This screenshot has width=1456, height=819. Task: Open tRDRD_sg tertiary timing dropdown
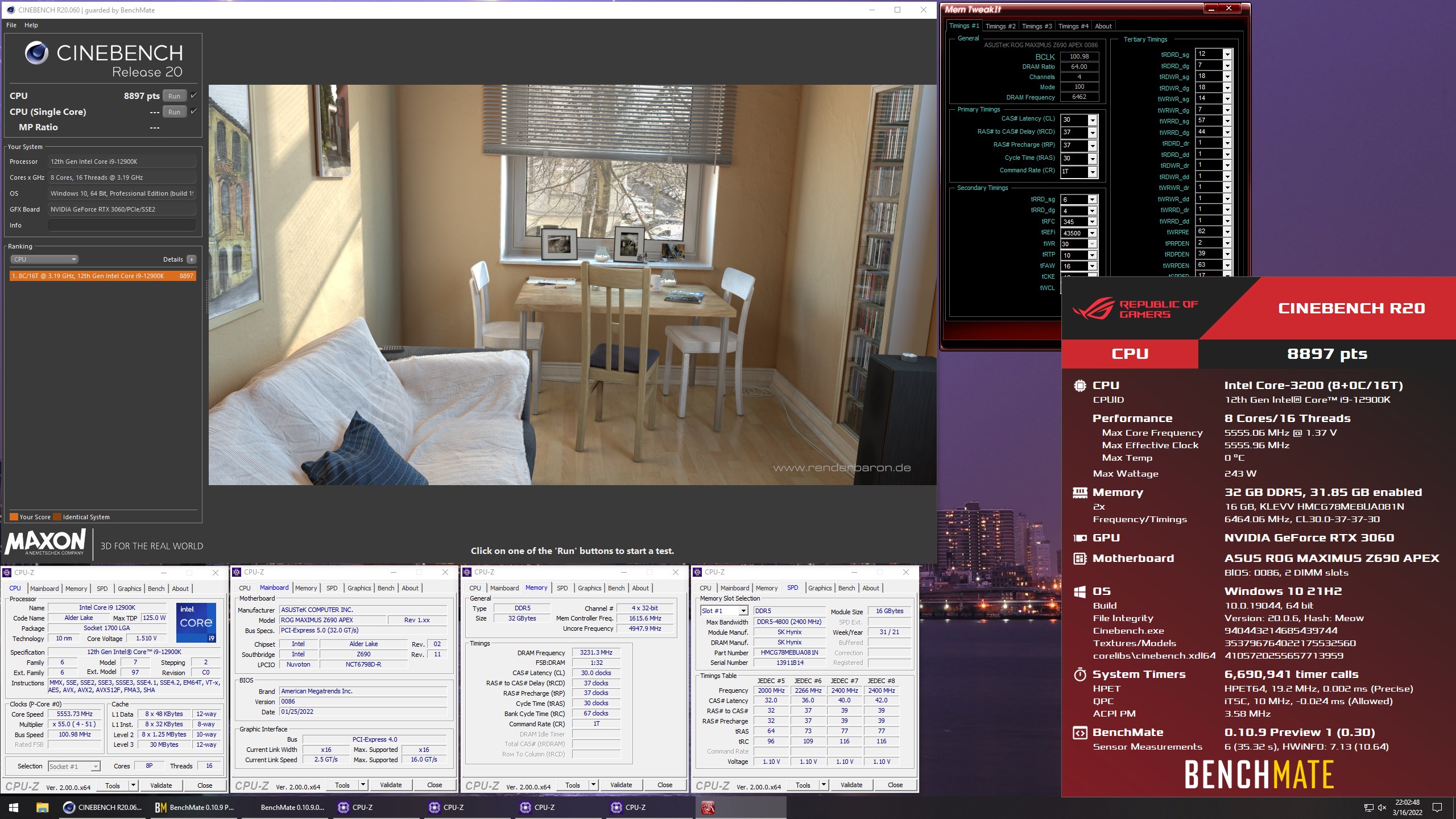(x=1227, y=55)
